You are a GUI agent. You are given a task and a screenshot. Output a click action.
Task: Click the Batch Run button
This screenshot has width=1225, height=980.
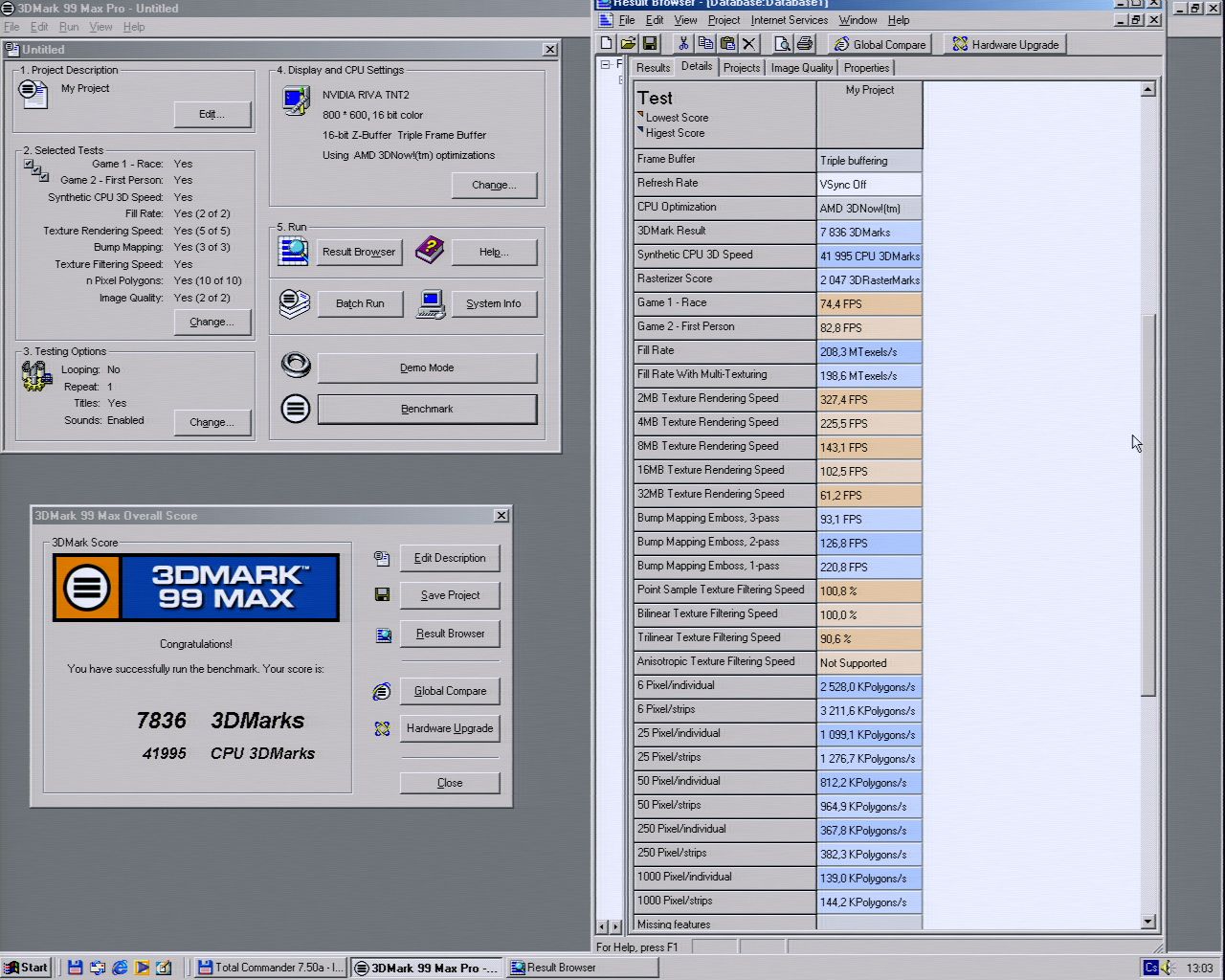click(x=360, y=303)
